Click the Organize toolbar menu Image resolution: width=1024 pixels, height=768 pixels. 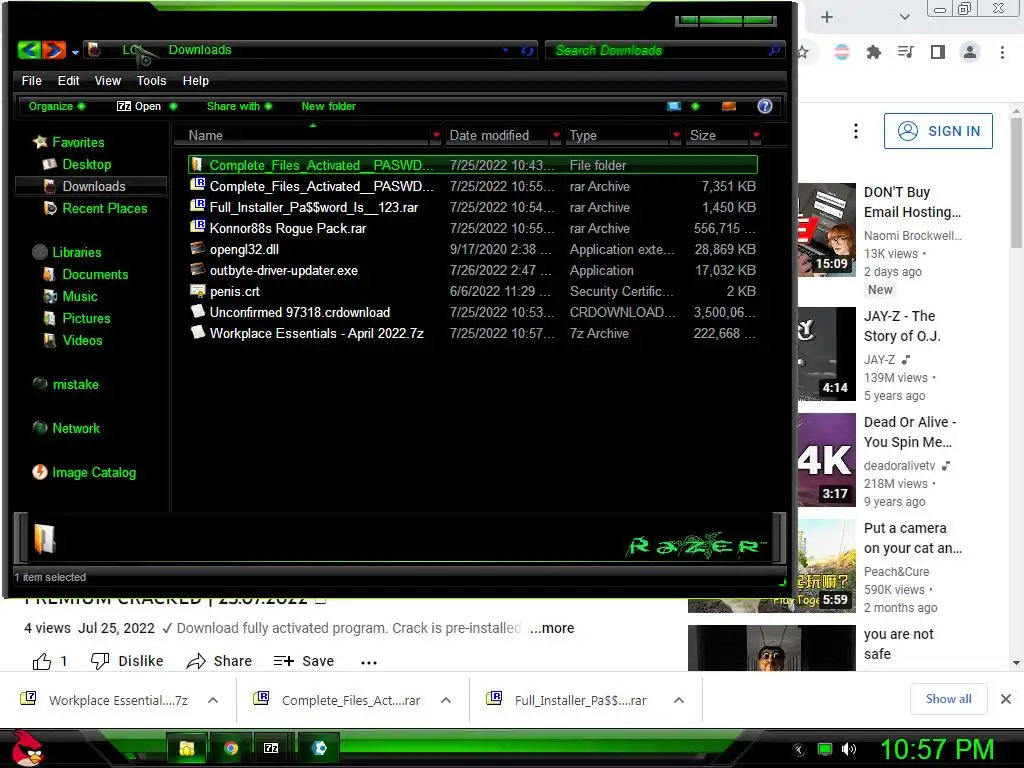coord(57,106)
